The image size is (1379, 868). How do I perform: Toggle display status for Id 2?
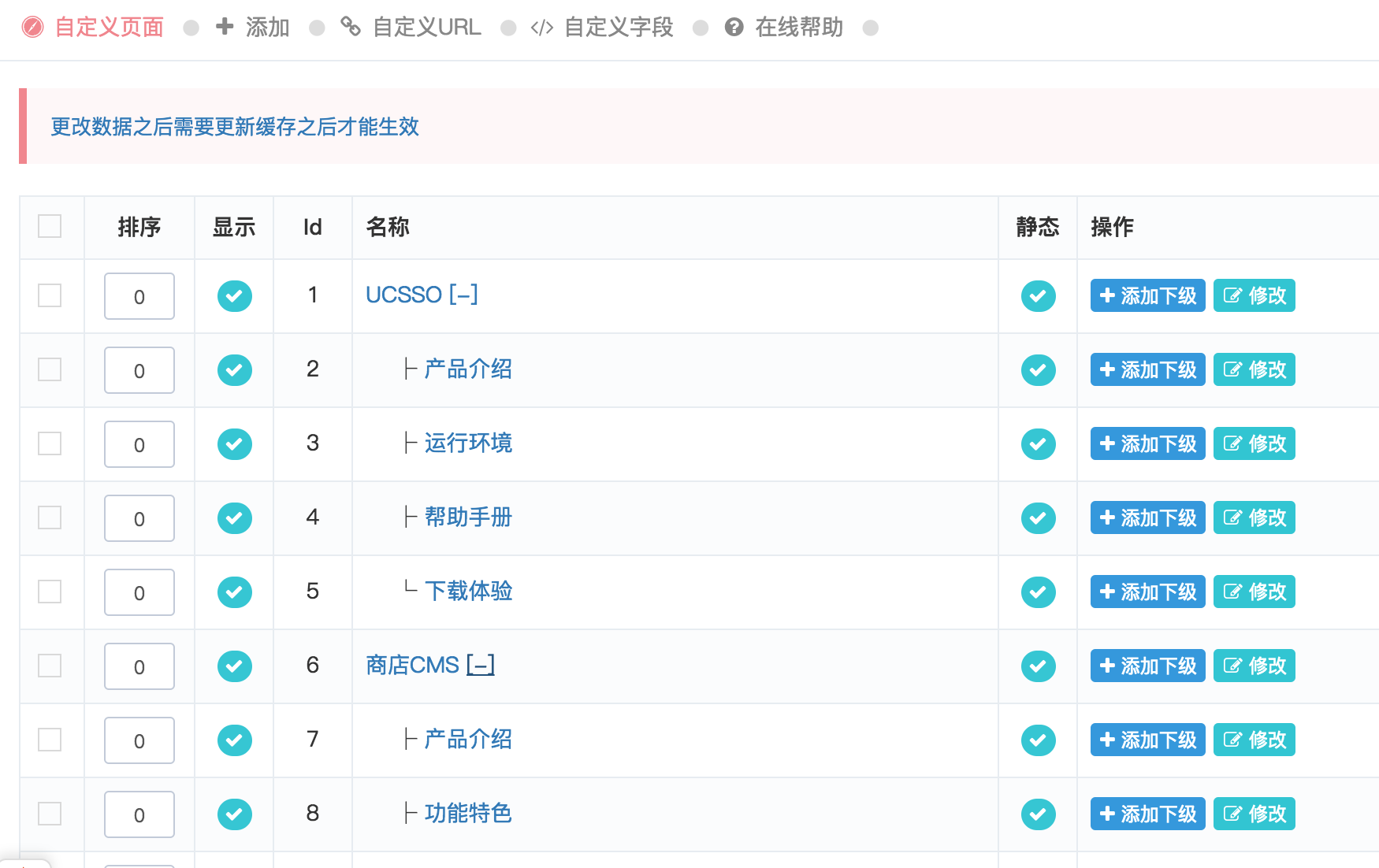(x=235, y=370)
